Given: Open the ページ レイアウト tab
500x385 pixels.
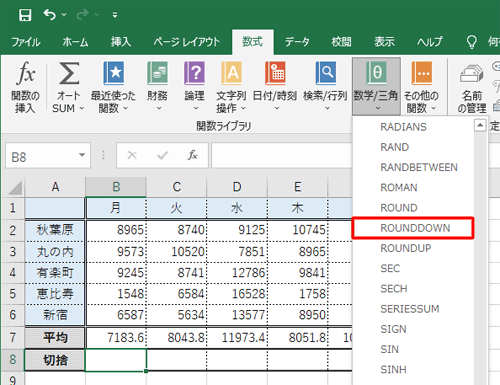Looking at the screenshot, I should (187, 42).
